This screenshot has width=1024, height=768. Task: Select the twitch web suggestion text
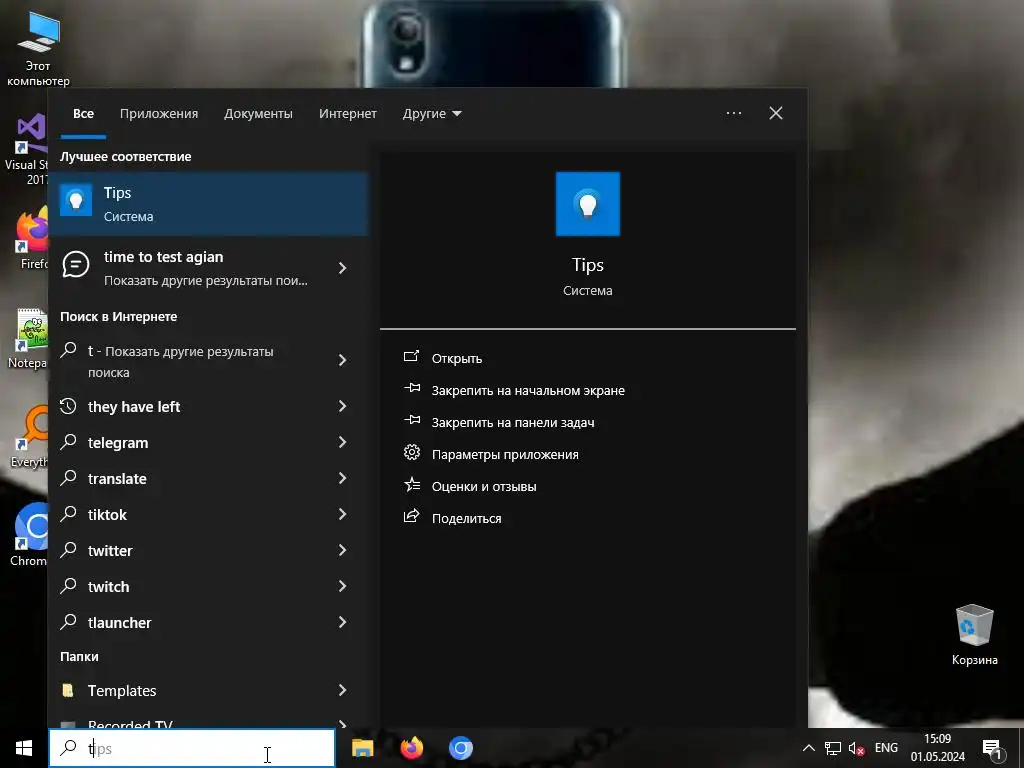click(108, 587)
